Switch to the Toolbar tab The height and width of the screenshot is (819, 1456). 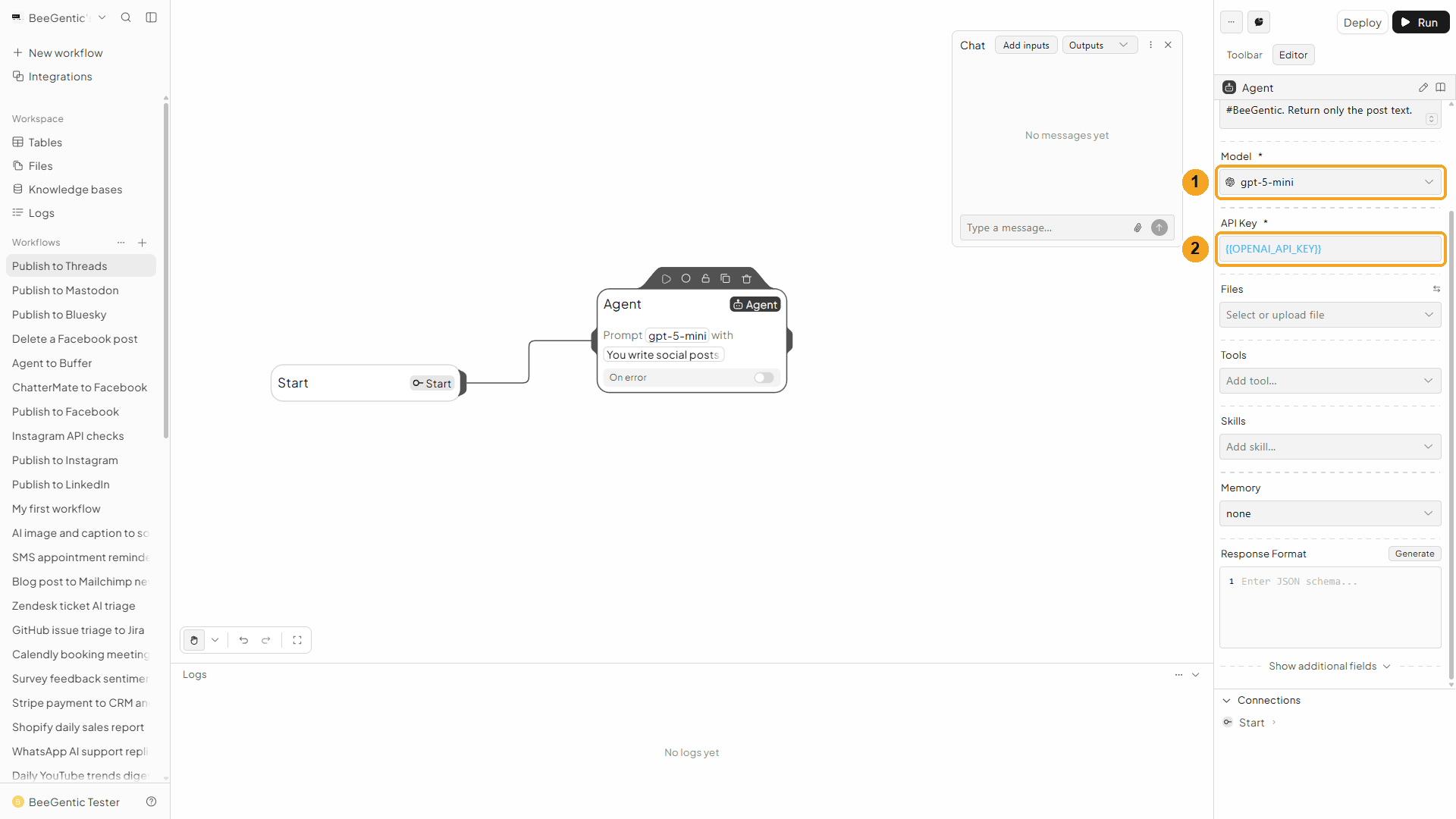click(x=1244, y=55)
